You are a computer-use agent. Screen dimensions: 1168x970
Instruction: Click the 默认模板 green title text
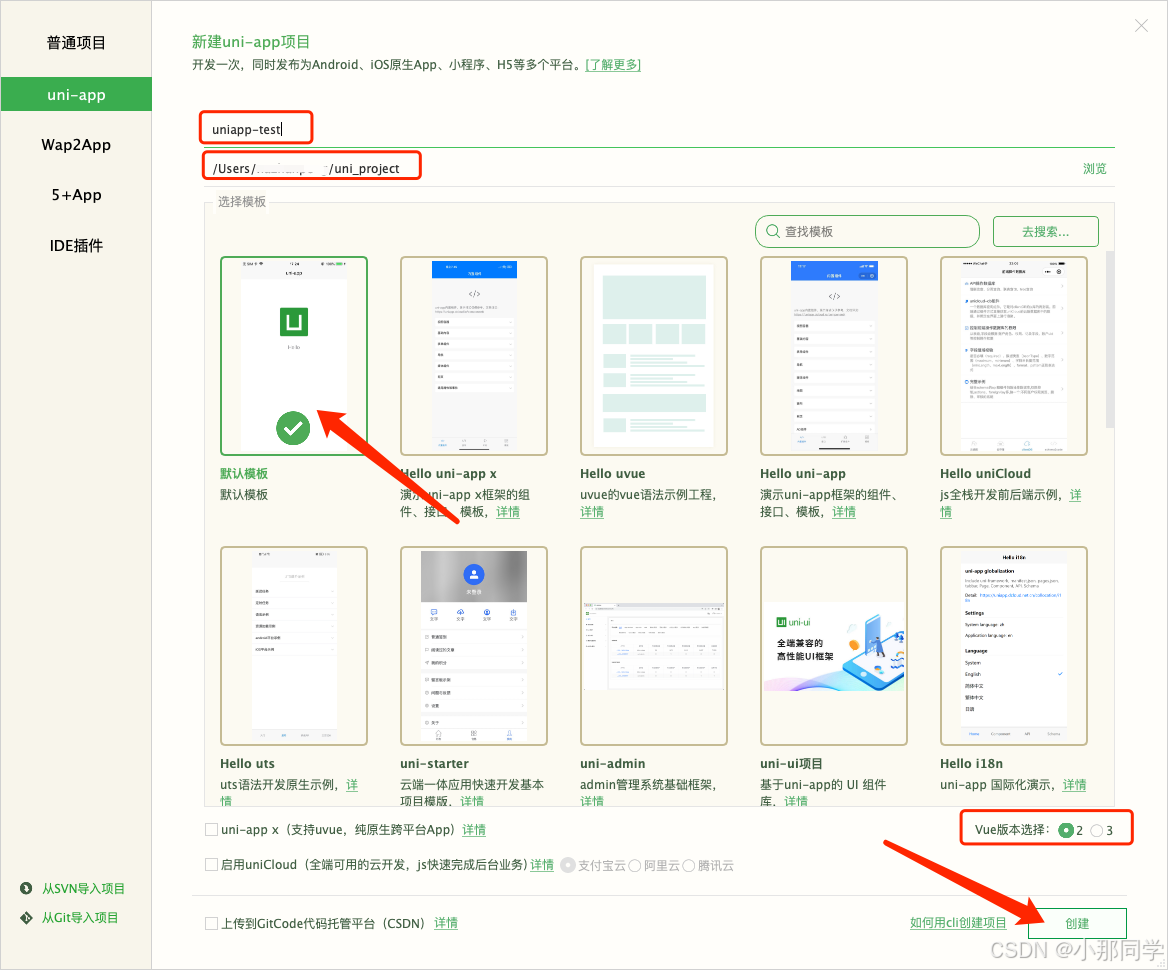coord(244,473)
